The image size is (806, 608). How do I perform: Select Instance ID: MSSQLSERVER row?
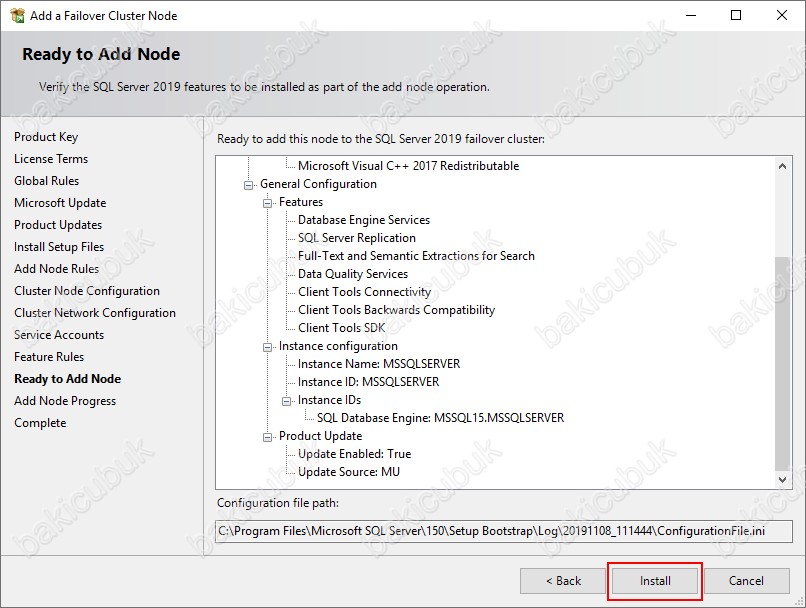click(x=369, y=382)
